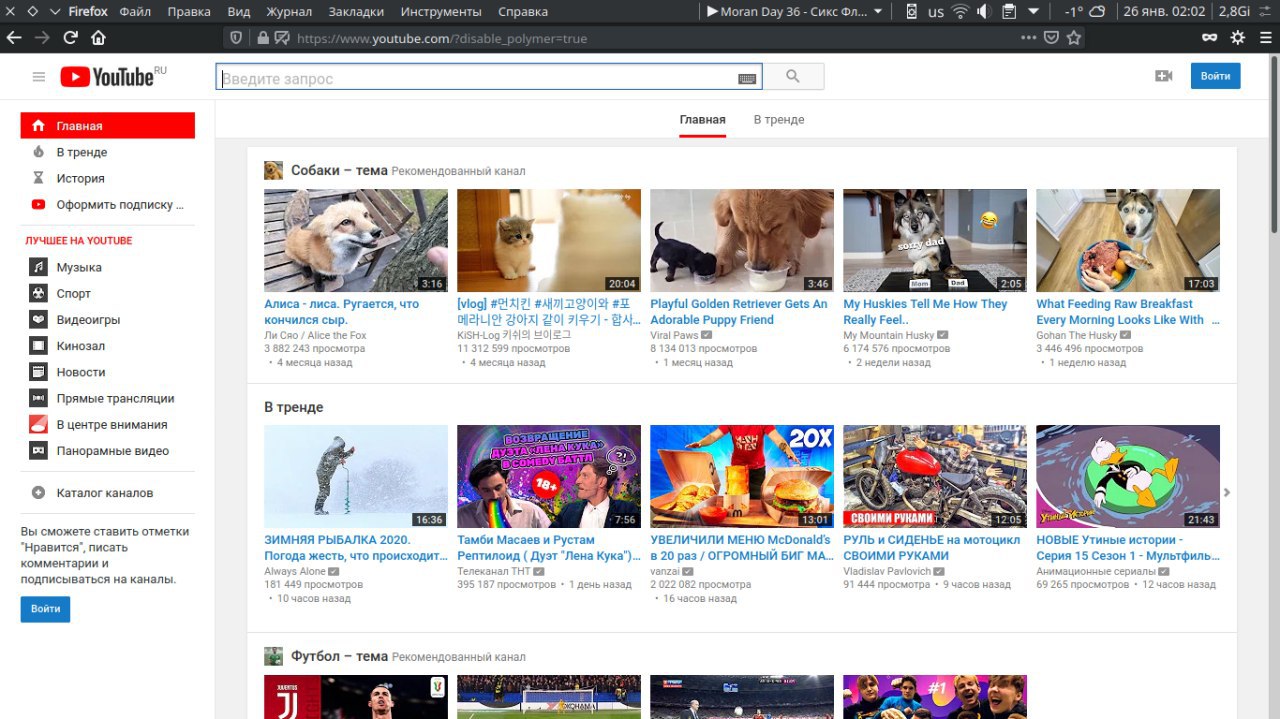
Task: Toggle YouTube guide hamburger menu
Action: (x=39, y=77)
